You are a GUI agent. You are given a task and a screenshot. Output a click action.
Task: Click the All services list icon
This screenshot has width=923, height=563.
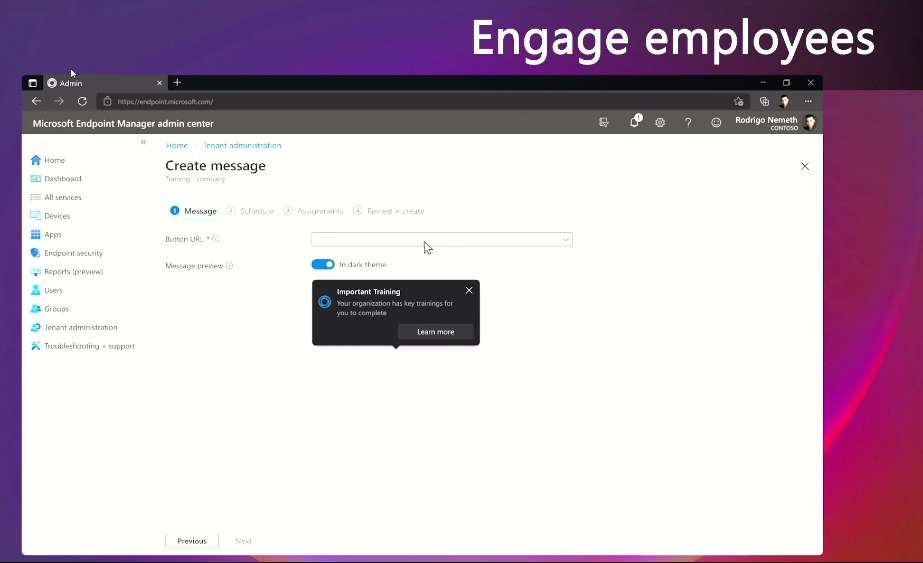tap(35, 197)
